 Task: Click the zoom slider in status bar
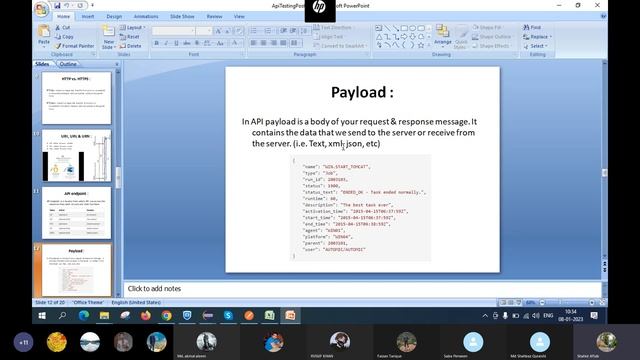tap(567, 302)
